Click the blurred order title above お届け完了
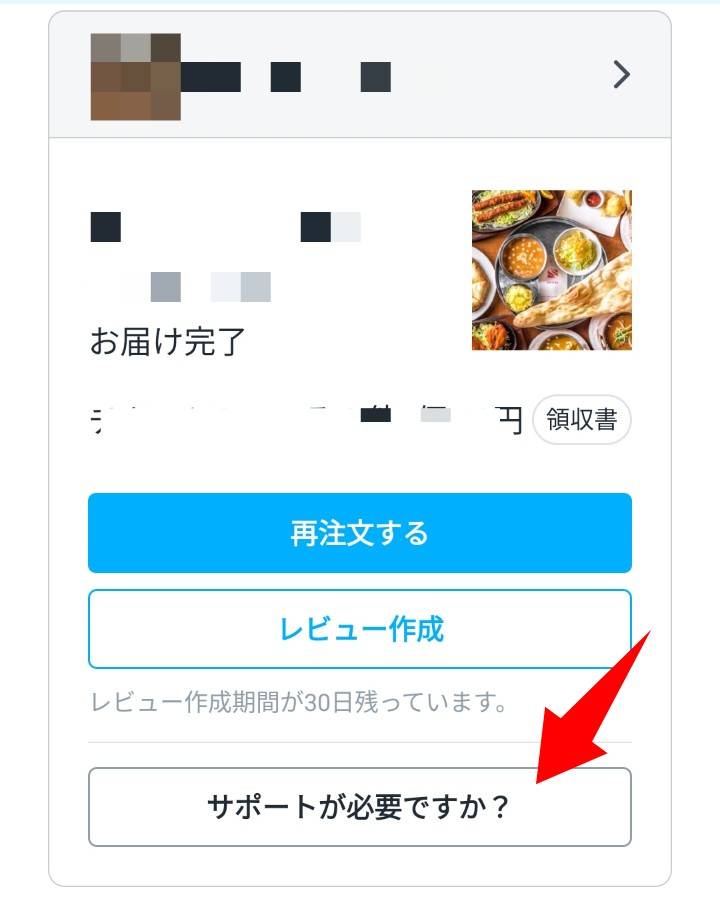This screenshot has width=720, height=911. coord(225,227)
